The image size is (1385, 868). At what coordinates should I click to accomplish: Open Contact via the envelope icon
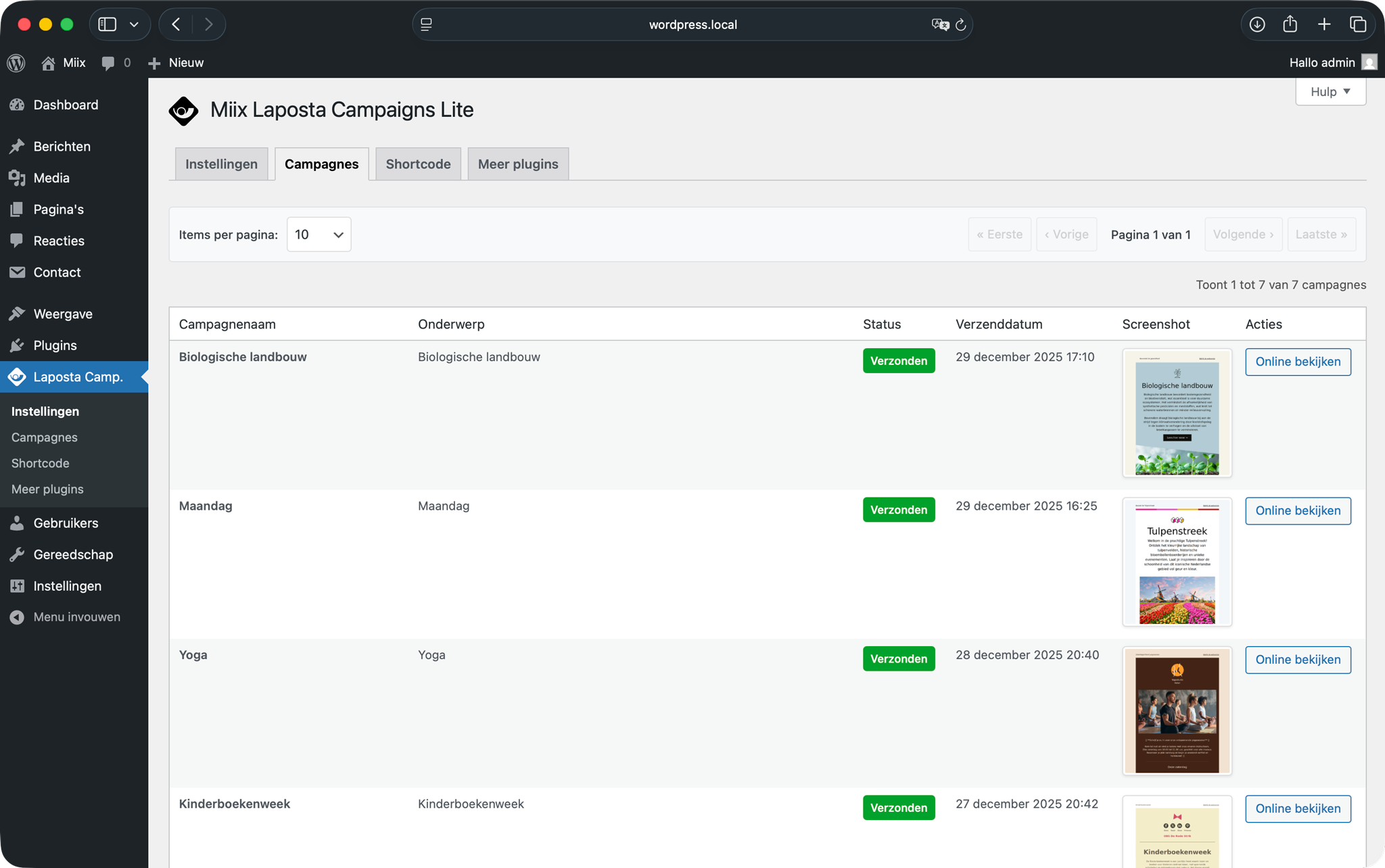tap(18, 272)
